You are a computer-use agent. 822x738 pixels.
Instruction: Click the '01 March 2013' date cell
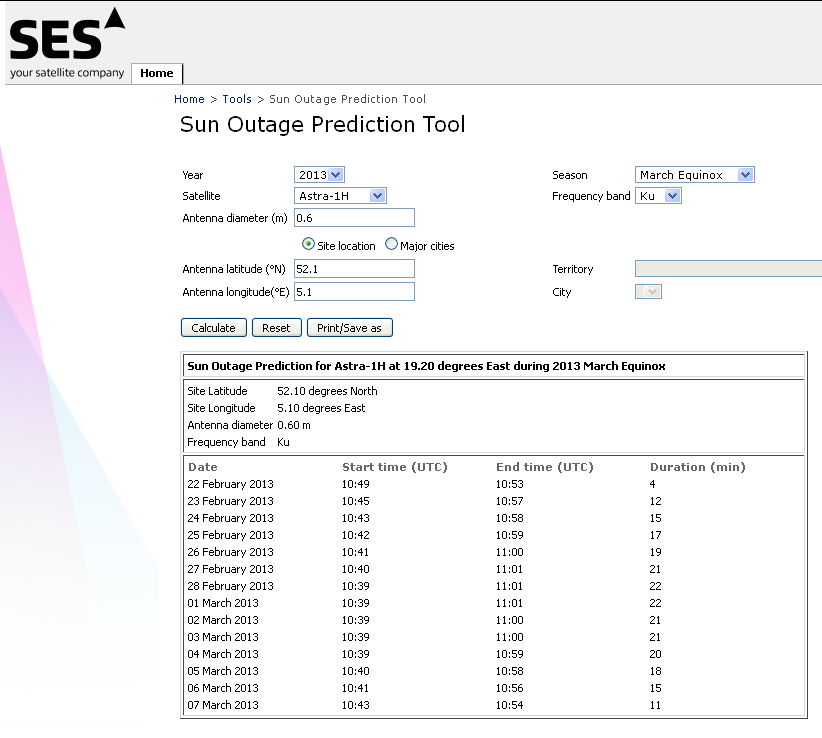point(223,603)
